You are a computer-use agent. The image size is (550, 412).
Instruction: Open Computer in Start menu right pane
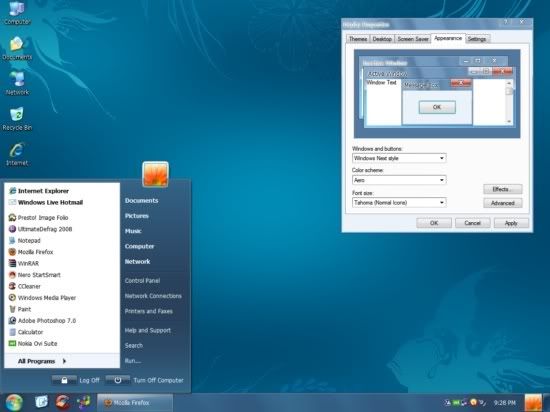point(139,246)
